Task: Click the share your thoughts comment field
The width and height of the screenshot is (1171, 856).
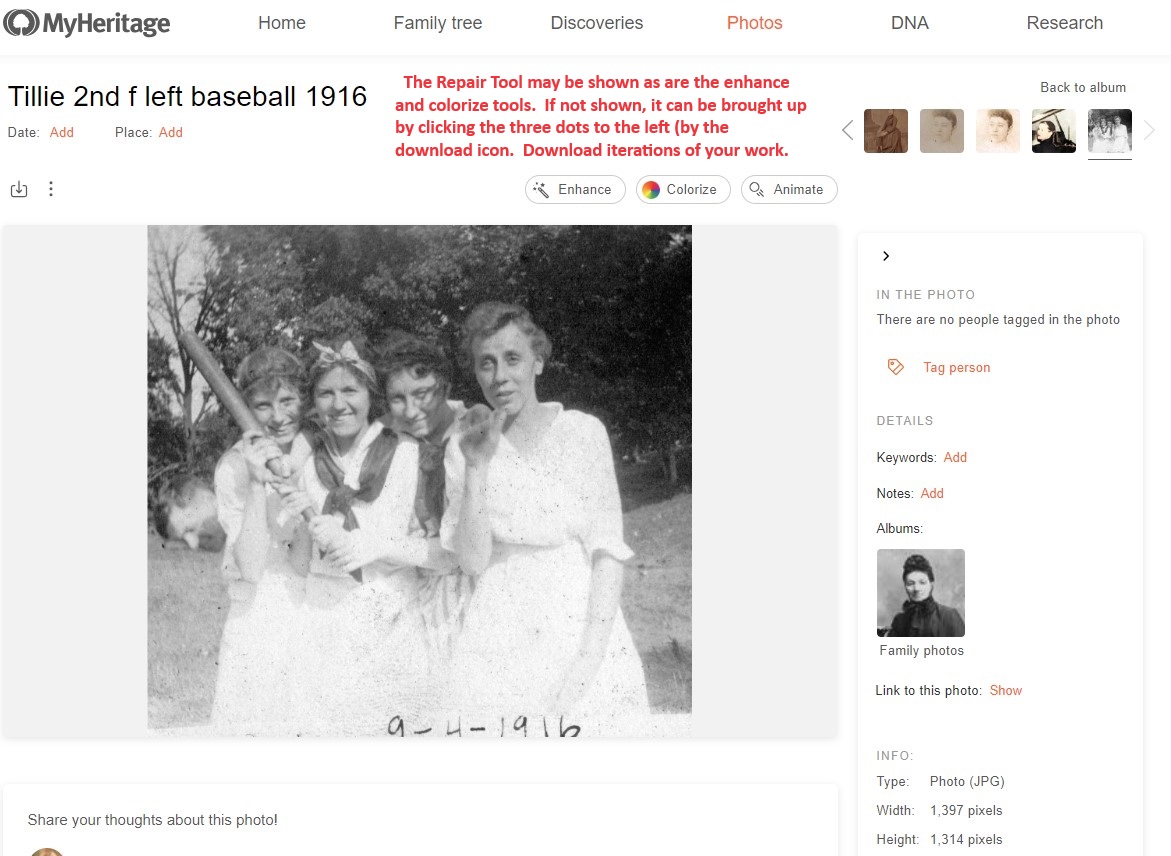Action: [420, 820]
